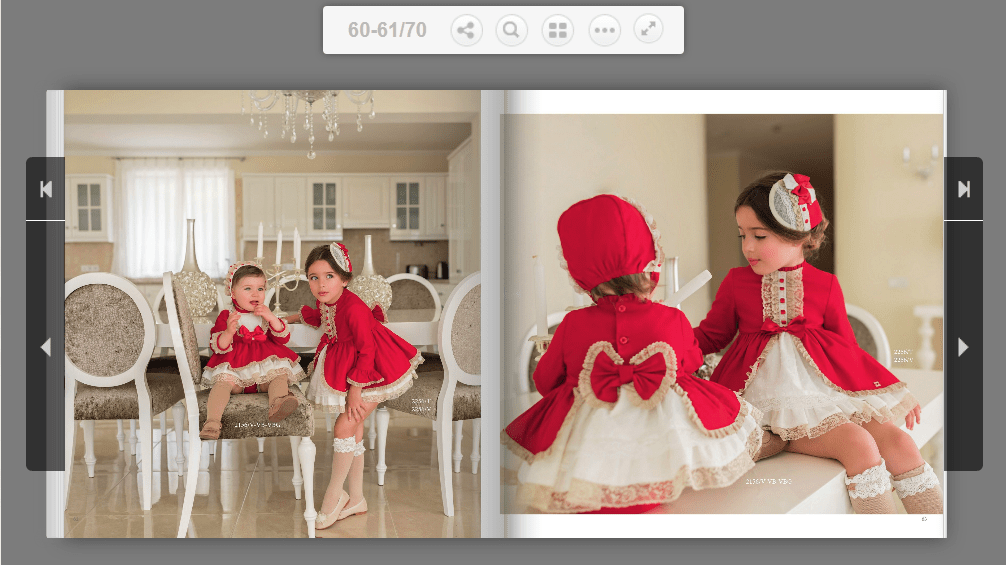Show the page thumbnails grid

pos(557,30)
